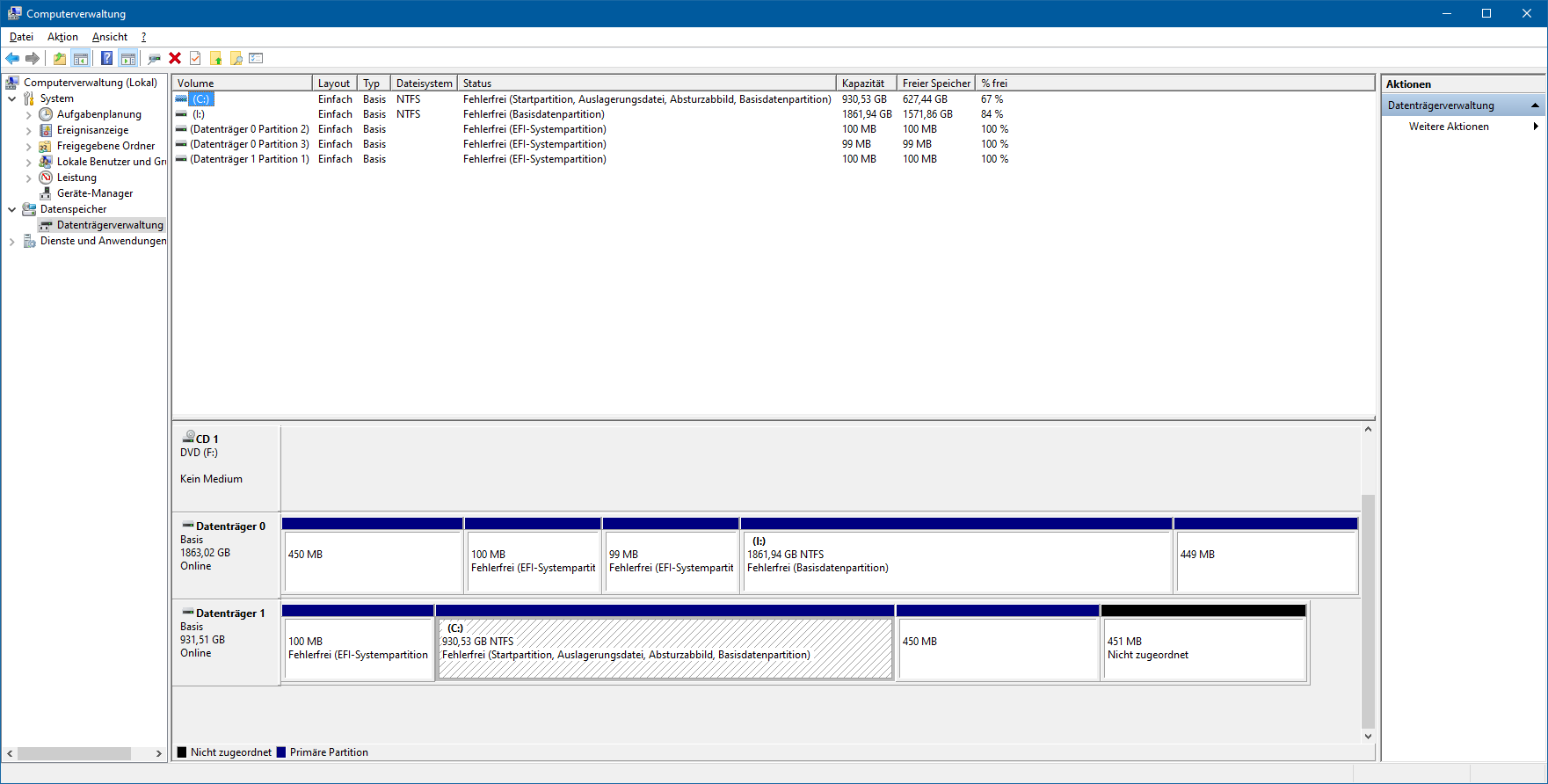The height and width of the screenshot is (784, 1548).
Task: Click the (C:) volume icon in list
Action: click(x=181, y=99)
